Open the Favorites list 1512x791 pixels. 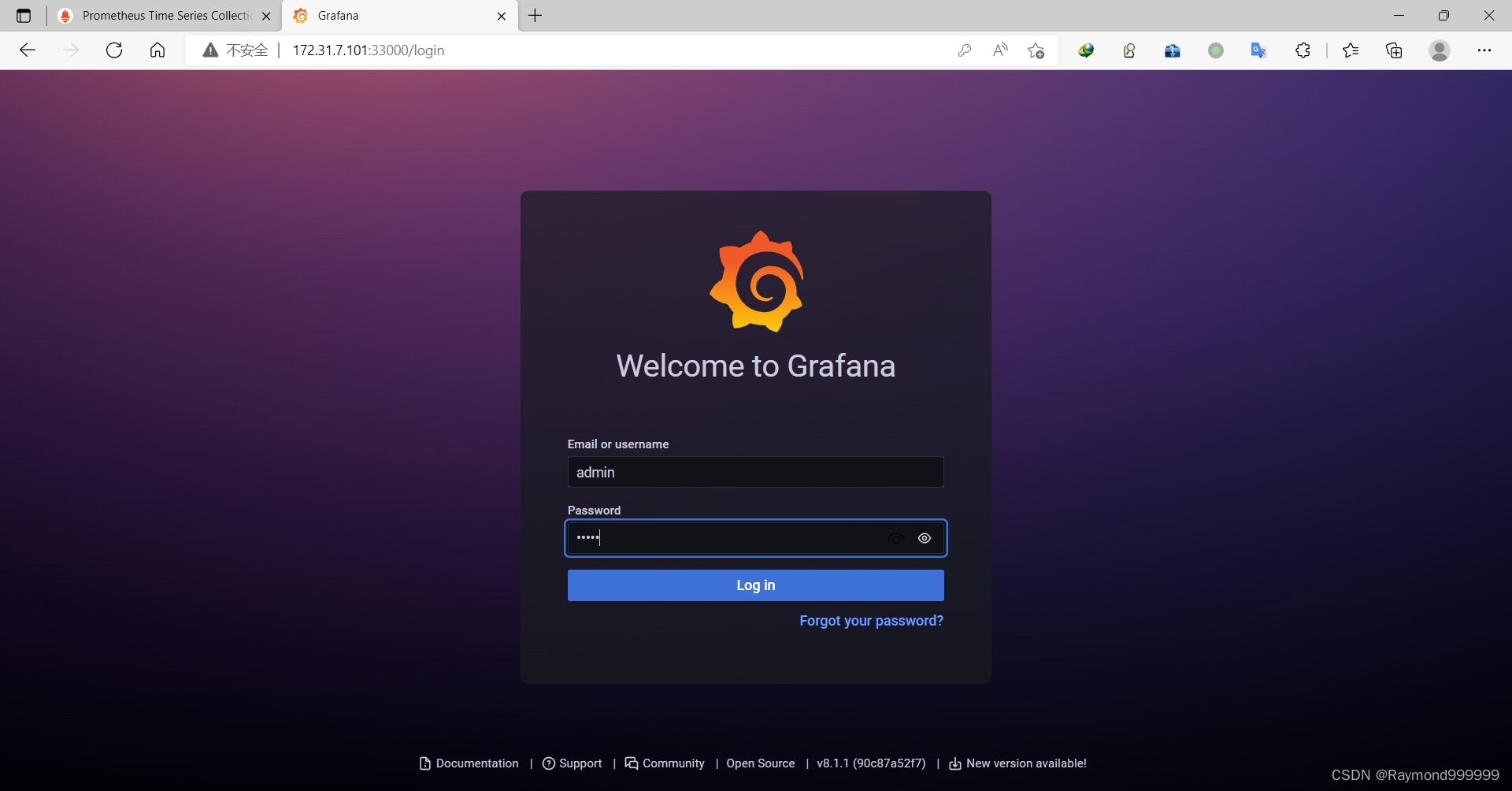point(1351,50)
